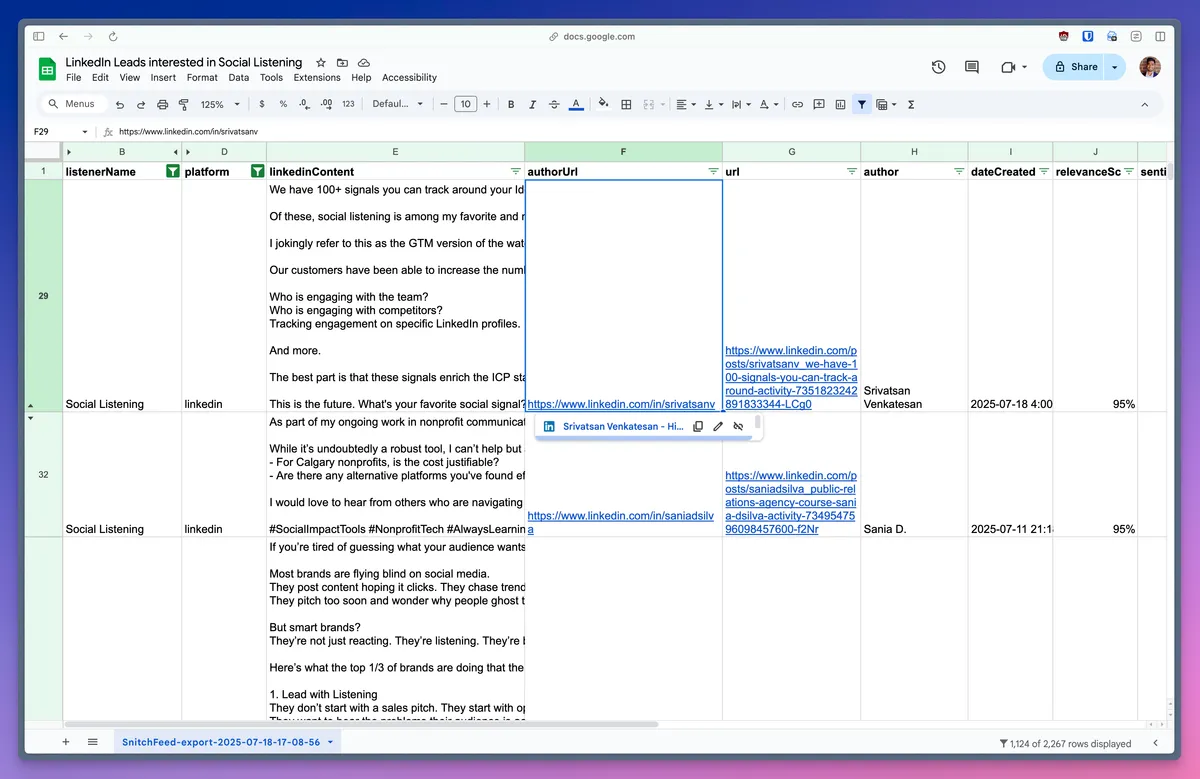
Task: Open horizontal align dropdown
Action: click(x=685, y=104)
